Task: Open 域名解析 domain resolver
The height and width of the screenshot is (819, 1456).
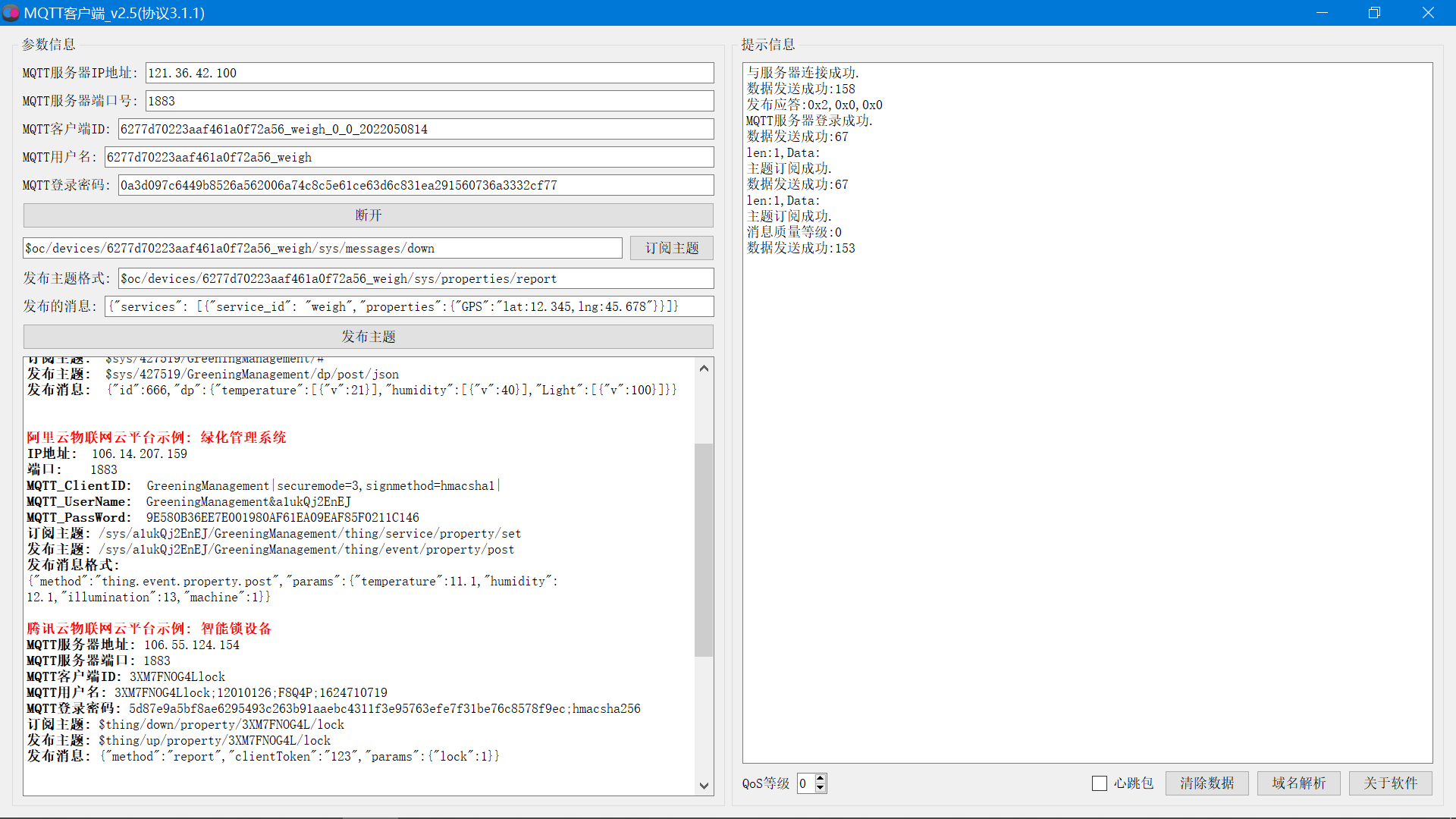Action: click(x=1298, y=783)
